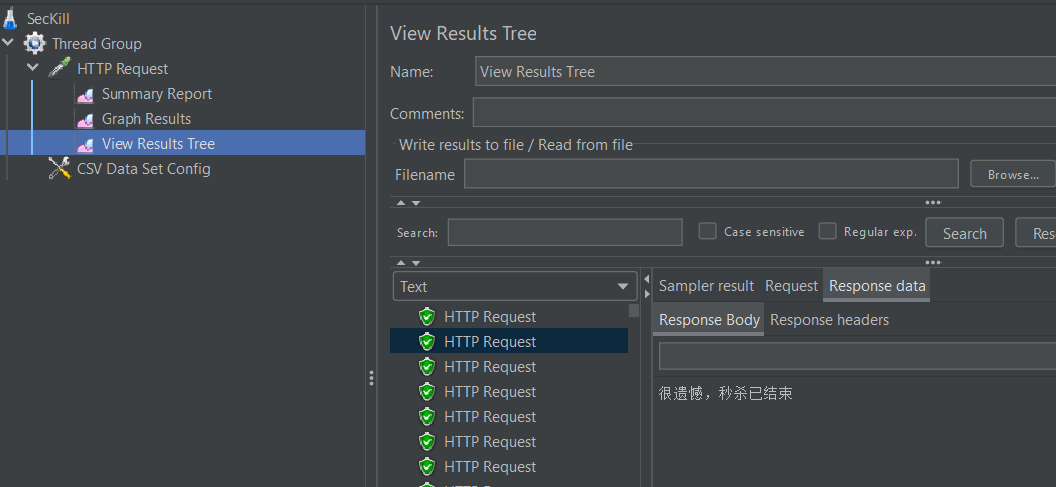Click the Graph Results listener icon
This screenshot has height=487, width=1056.
tap(85, 120)
